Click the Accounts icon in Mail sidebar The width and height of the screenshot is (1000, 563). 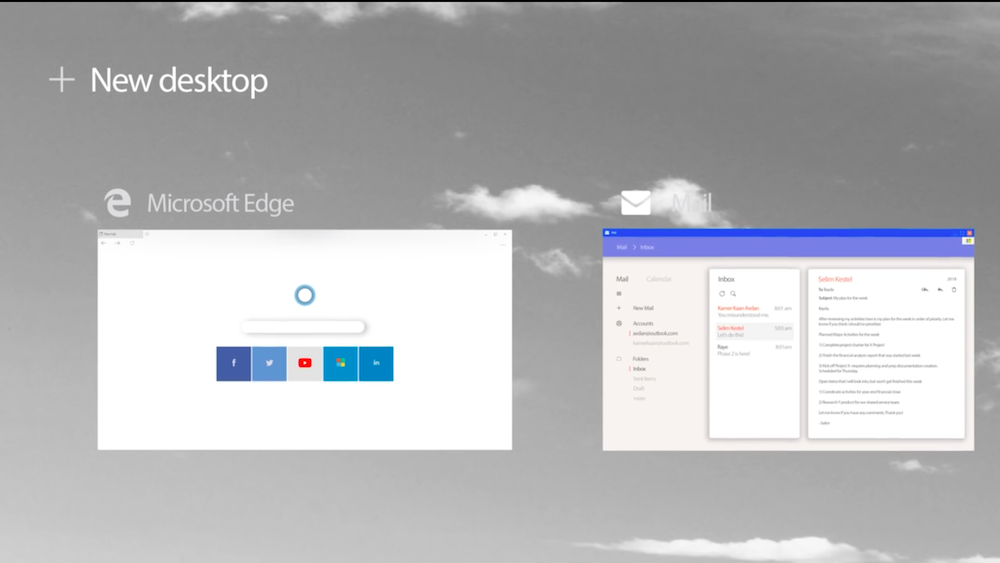click(619, 323)
